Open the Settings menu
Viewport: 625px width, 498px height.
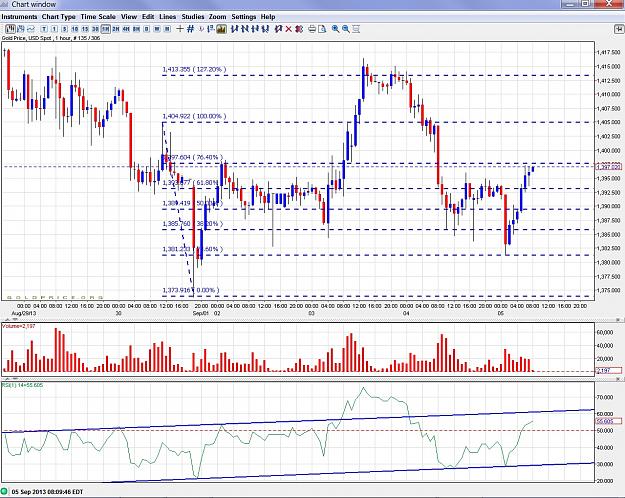[244, 17]
